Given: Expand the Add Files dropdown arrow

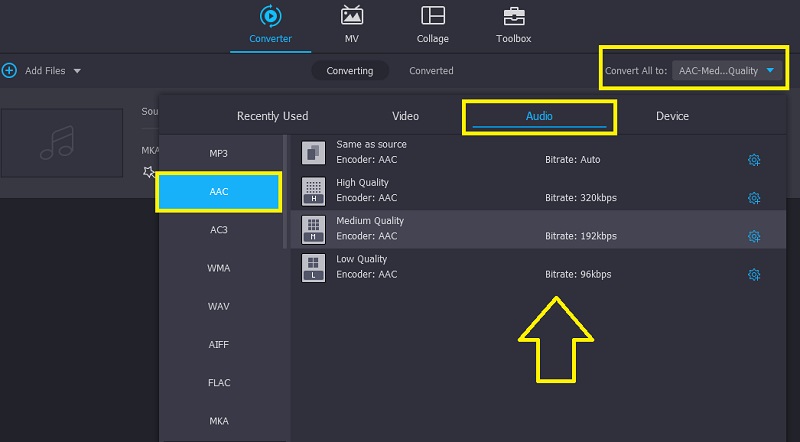Looking at the screenshot, I should (77, 71).
